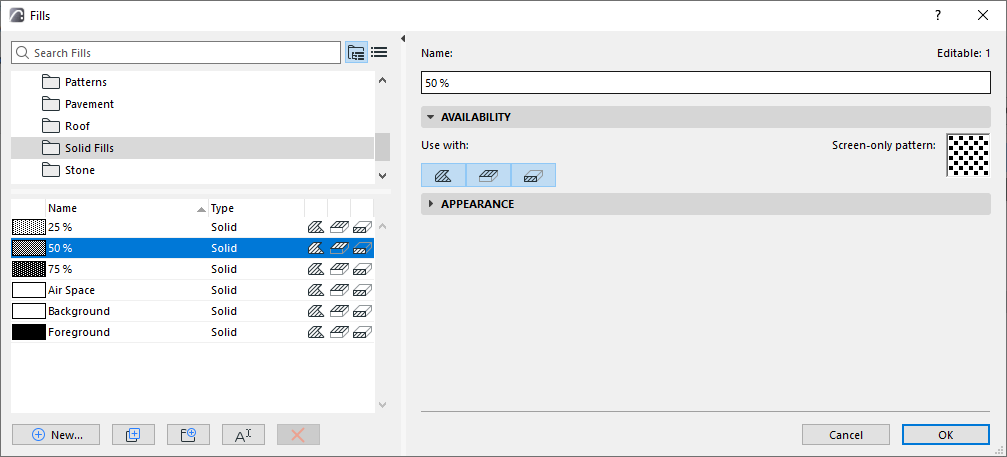This screenshot has width=1007, height=457.
Task: Click the Search Fills field
Action: (x=176, y=53)
